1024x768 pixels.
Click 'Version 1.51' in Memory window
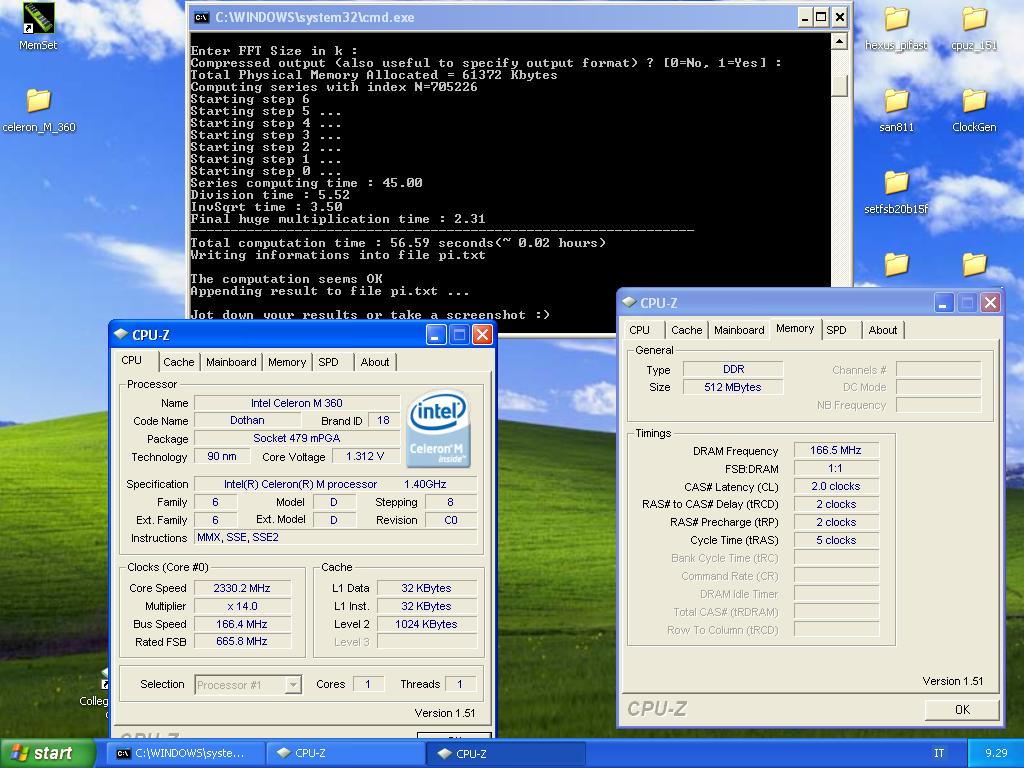tap(952, 680)
